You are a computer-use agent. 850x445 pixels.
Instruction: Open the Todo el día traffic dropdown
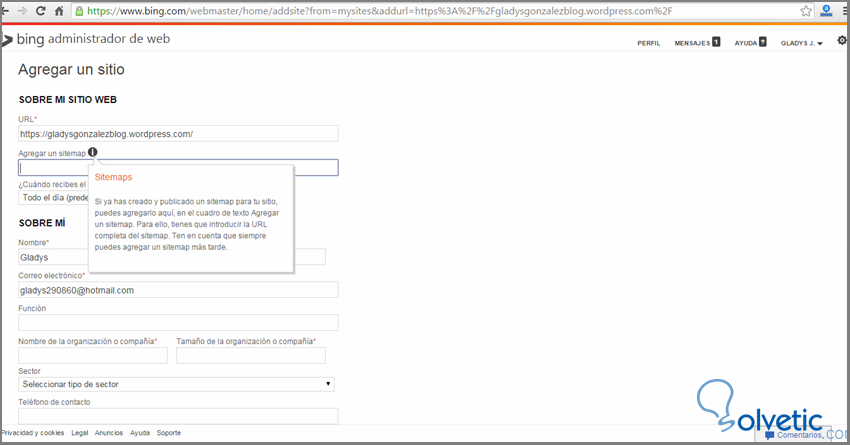pyautogui.click(x=53, y=198)
